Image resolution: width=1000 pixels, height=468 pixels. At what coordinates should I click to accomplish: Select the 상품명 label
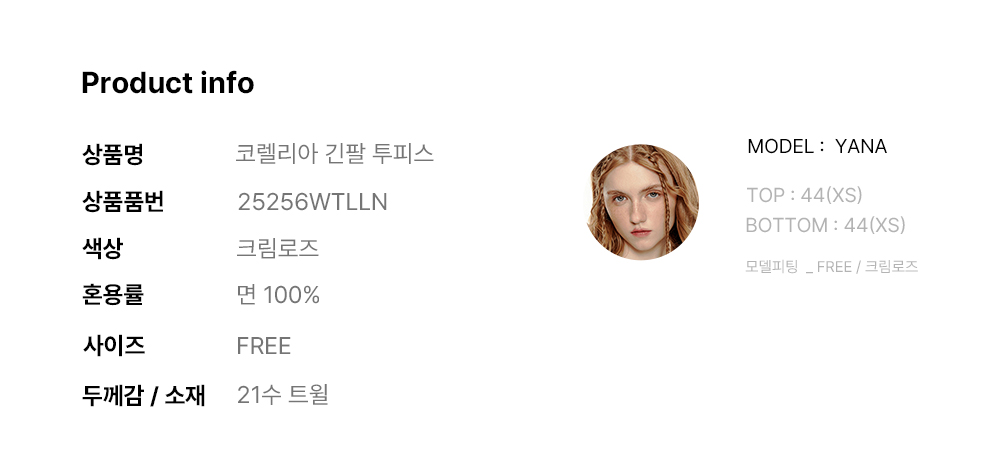click(x=112, y=154)
